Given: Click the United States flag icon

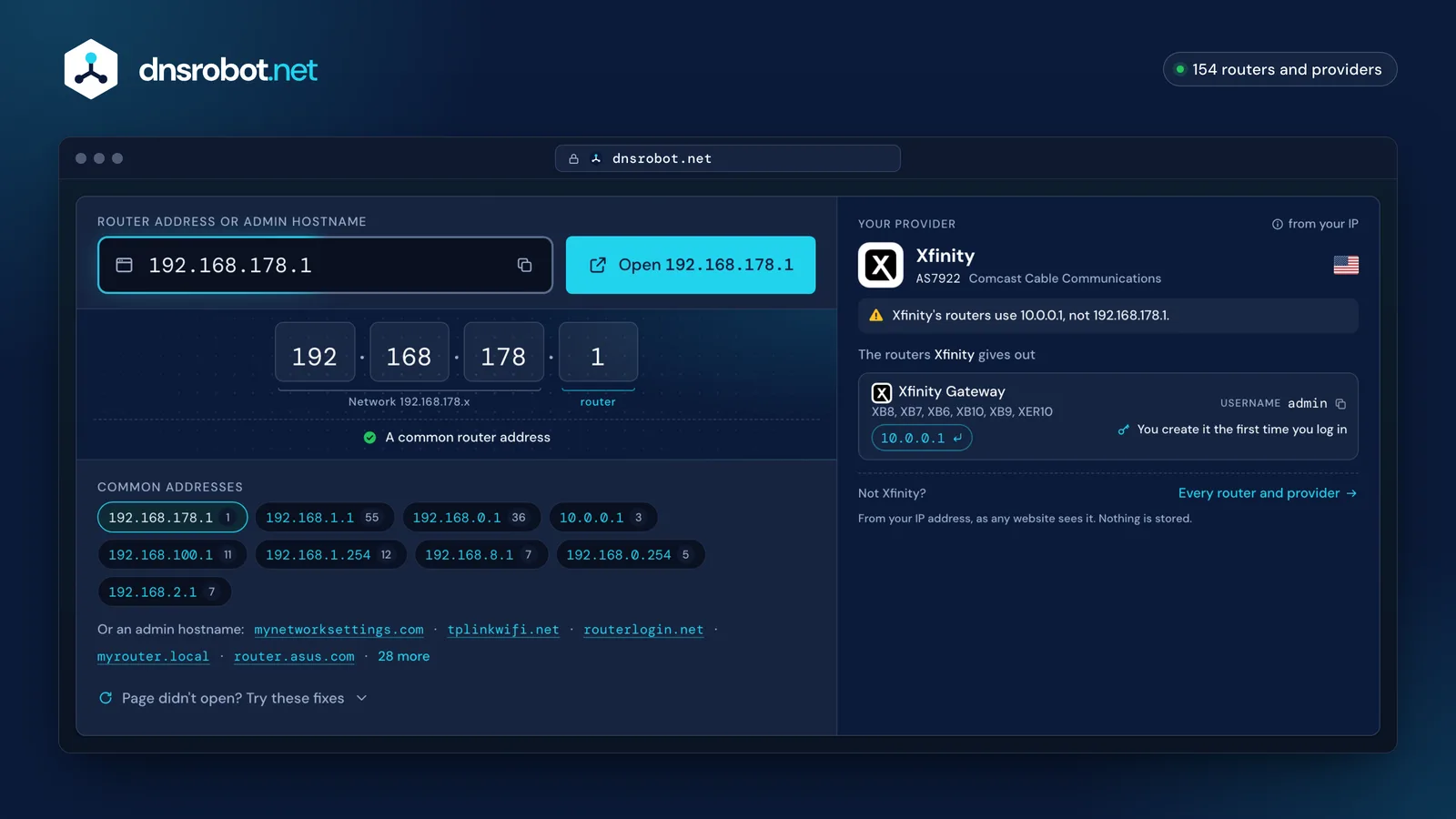Looking at the screenshot, I should [1346, 265].
